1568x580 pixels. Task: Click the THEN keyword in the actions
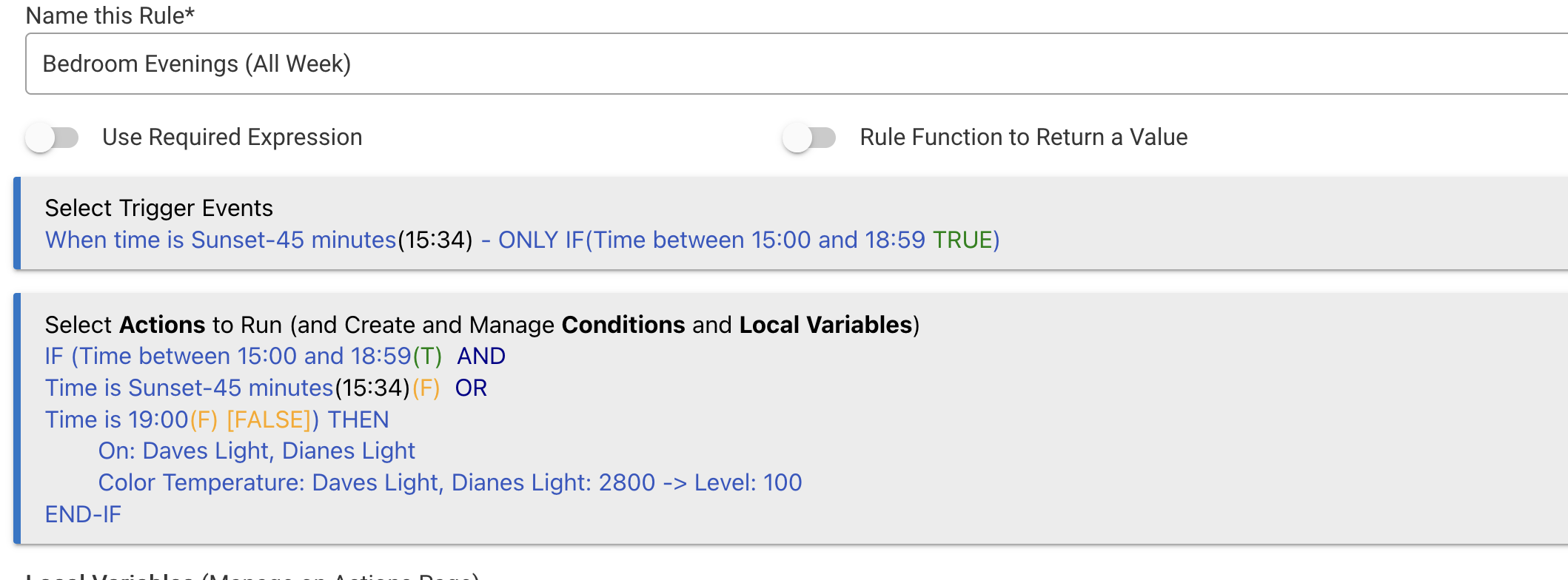pyautogui.click(x=358, y=419)
